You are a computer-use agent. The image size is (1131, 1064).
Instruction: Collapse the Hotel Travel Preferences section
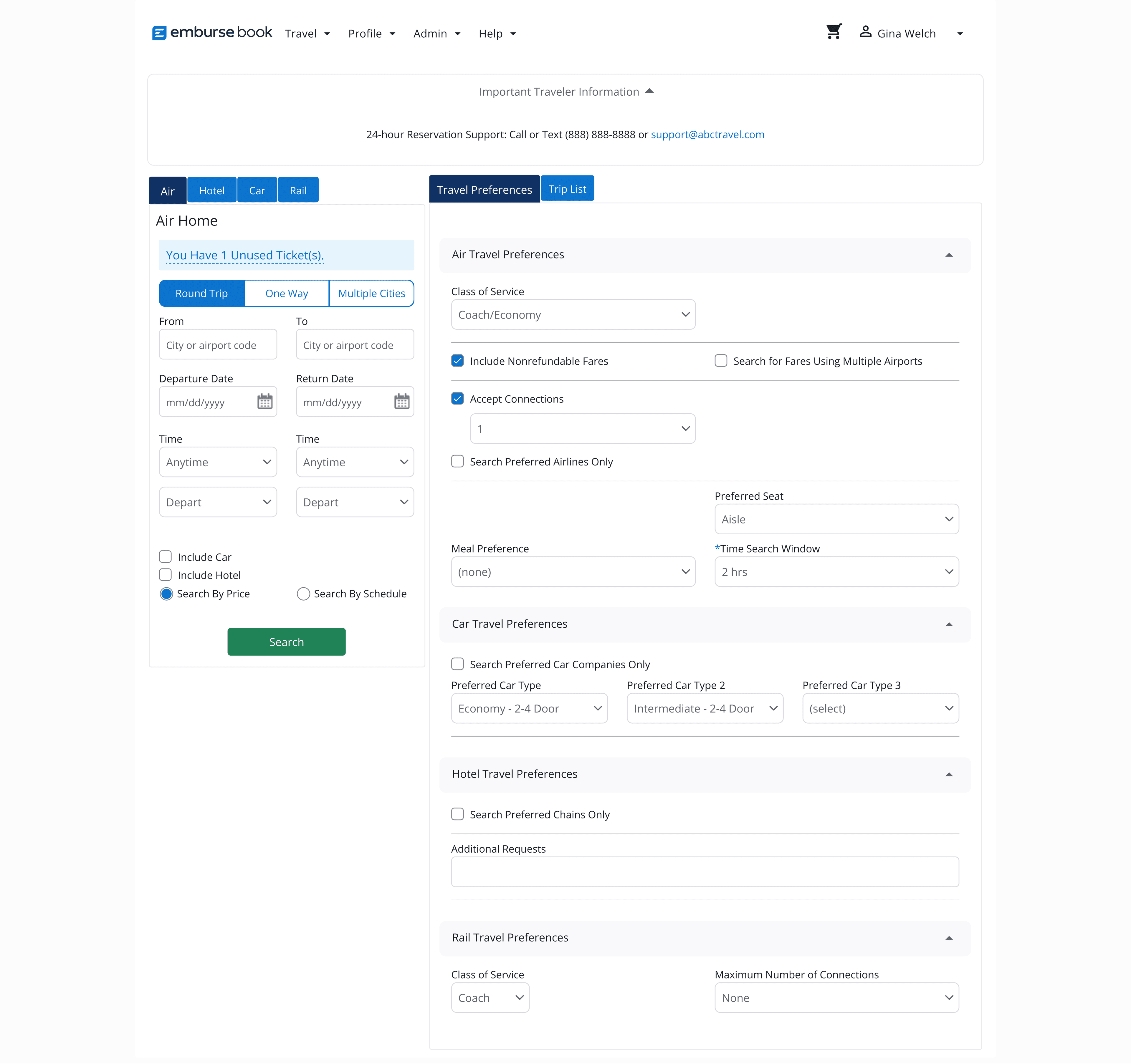coord(948,775)
